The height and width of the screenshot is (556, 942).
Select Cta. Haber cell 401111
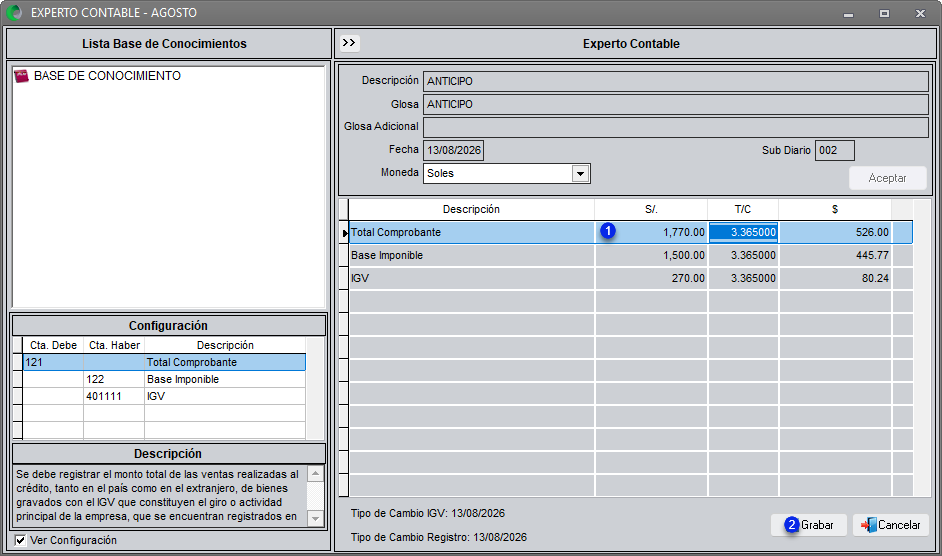pyautogui.click(x=114, y=396)
